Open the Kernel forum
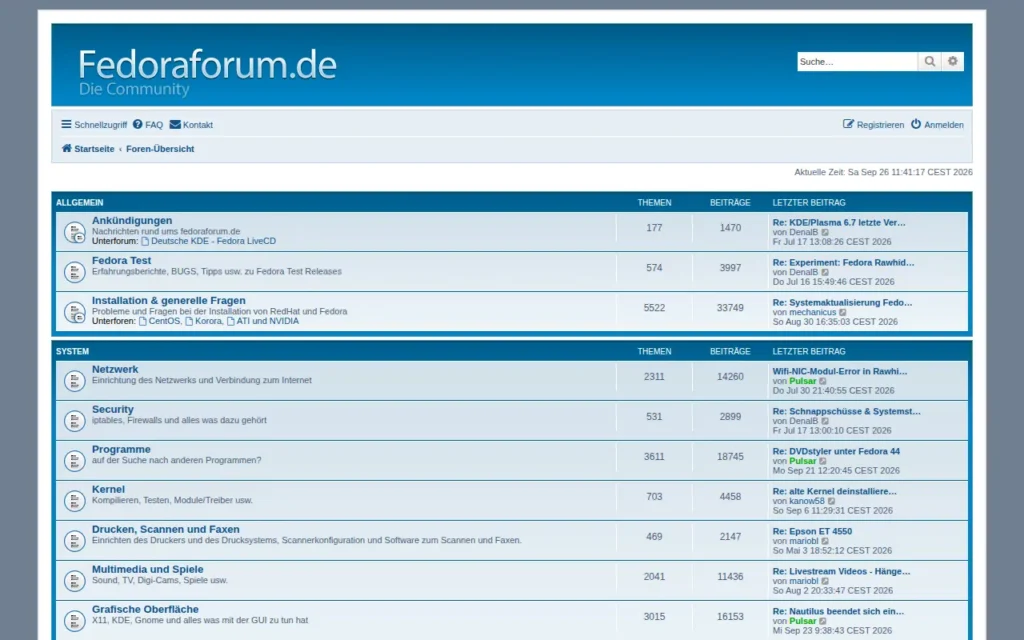 click(108, 489)
